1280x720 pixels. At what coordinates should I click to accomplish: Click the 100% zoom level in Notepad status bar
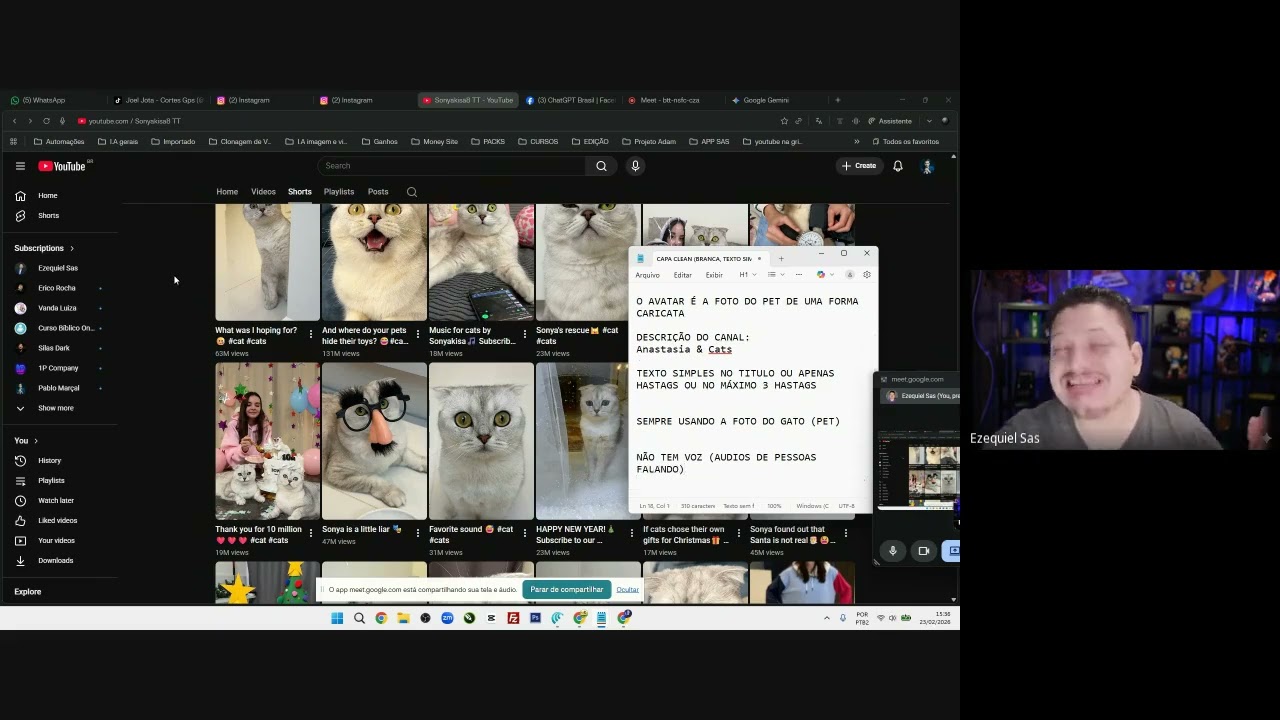point(774,506)
